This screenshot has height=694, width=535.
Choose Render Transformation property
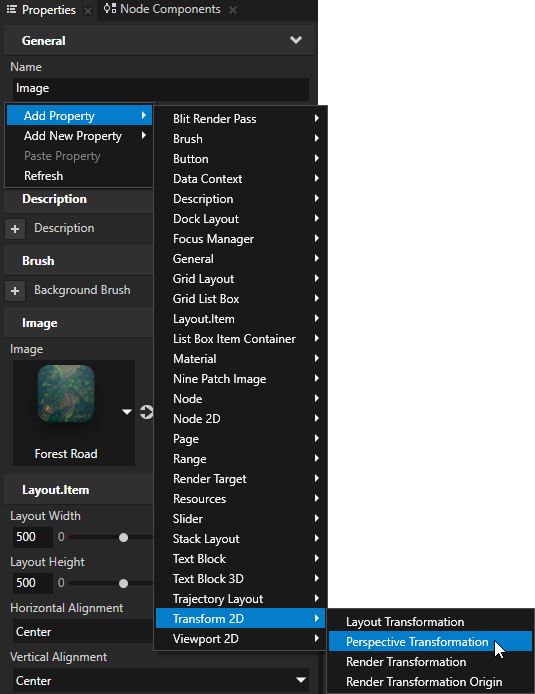[430, 662]
